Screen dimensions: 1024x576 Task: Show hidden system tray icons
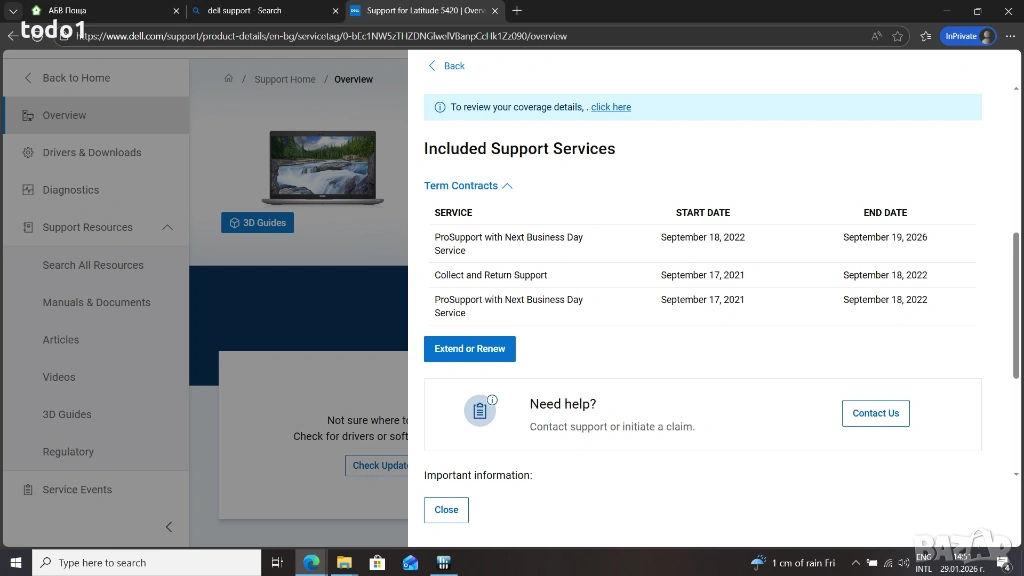pyautogui.click(x=856, y=563)
